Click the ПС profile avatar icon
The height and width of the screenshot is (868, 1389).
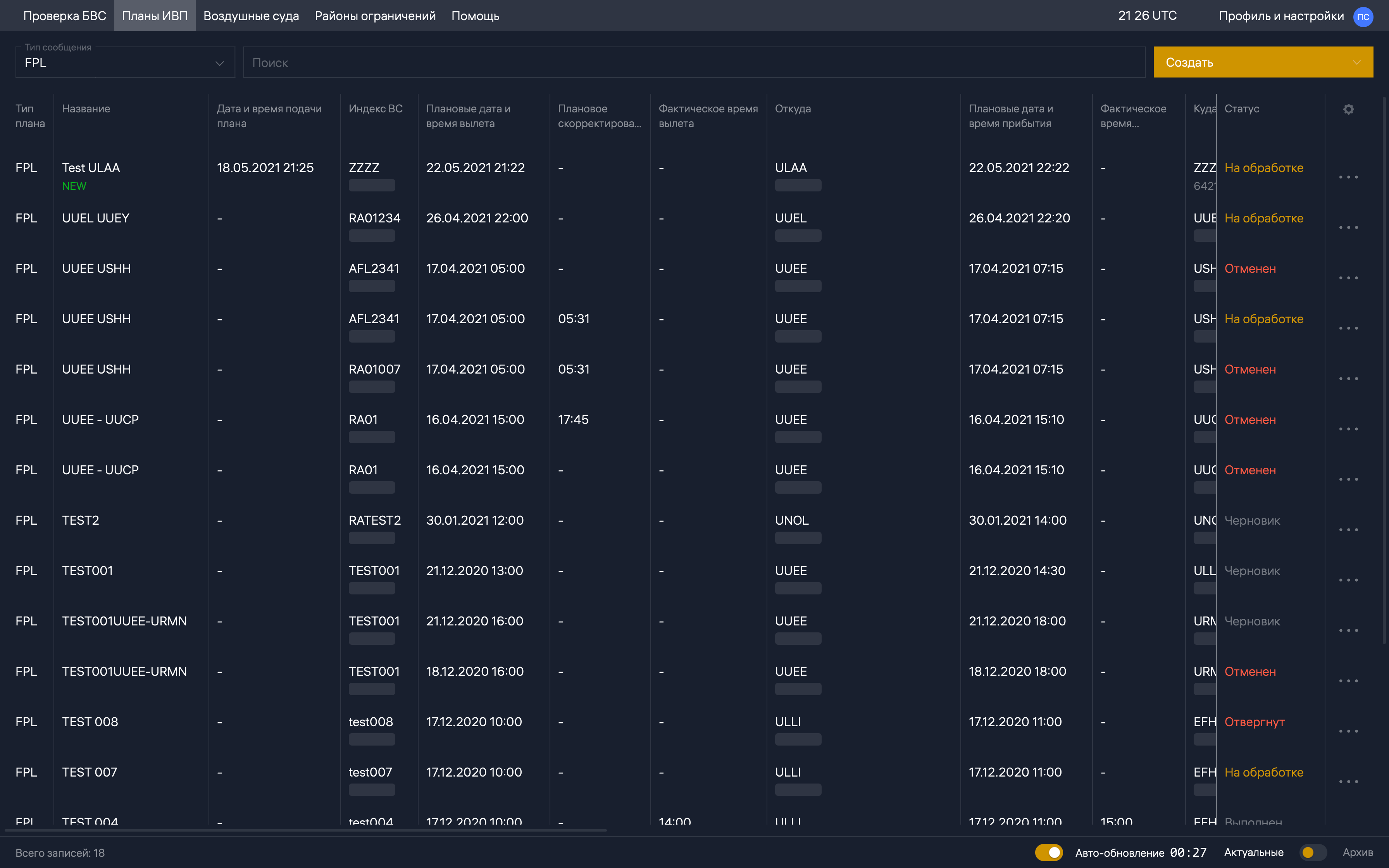(x=1363, y=17)
